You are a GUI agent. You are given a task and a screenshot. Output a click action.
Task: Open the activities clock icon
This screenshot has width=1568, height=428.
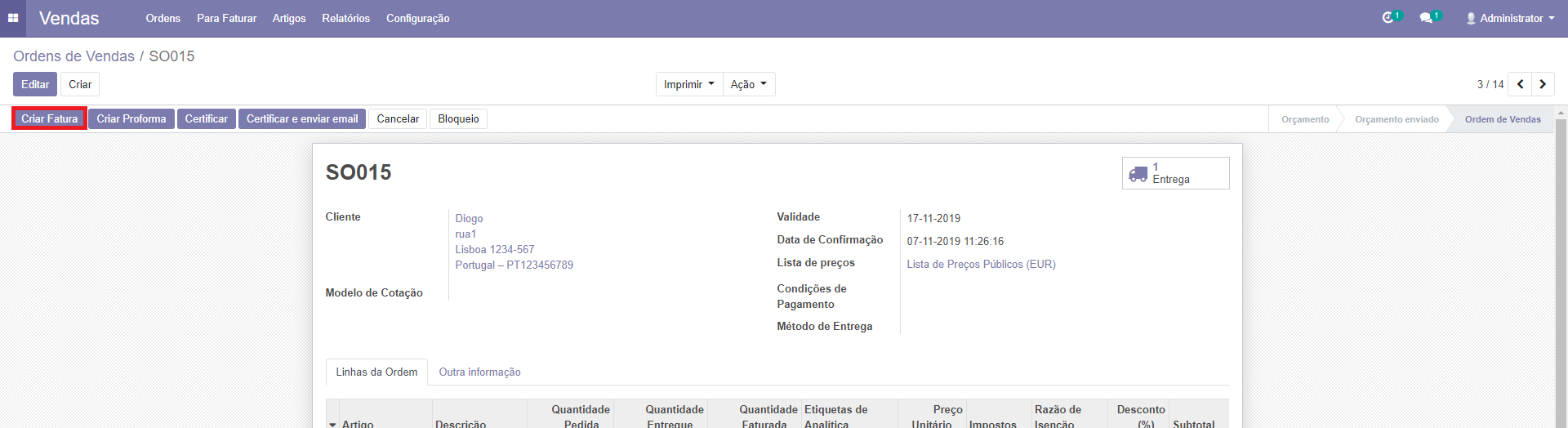tap(1388, 18)
